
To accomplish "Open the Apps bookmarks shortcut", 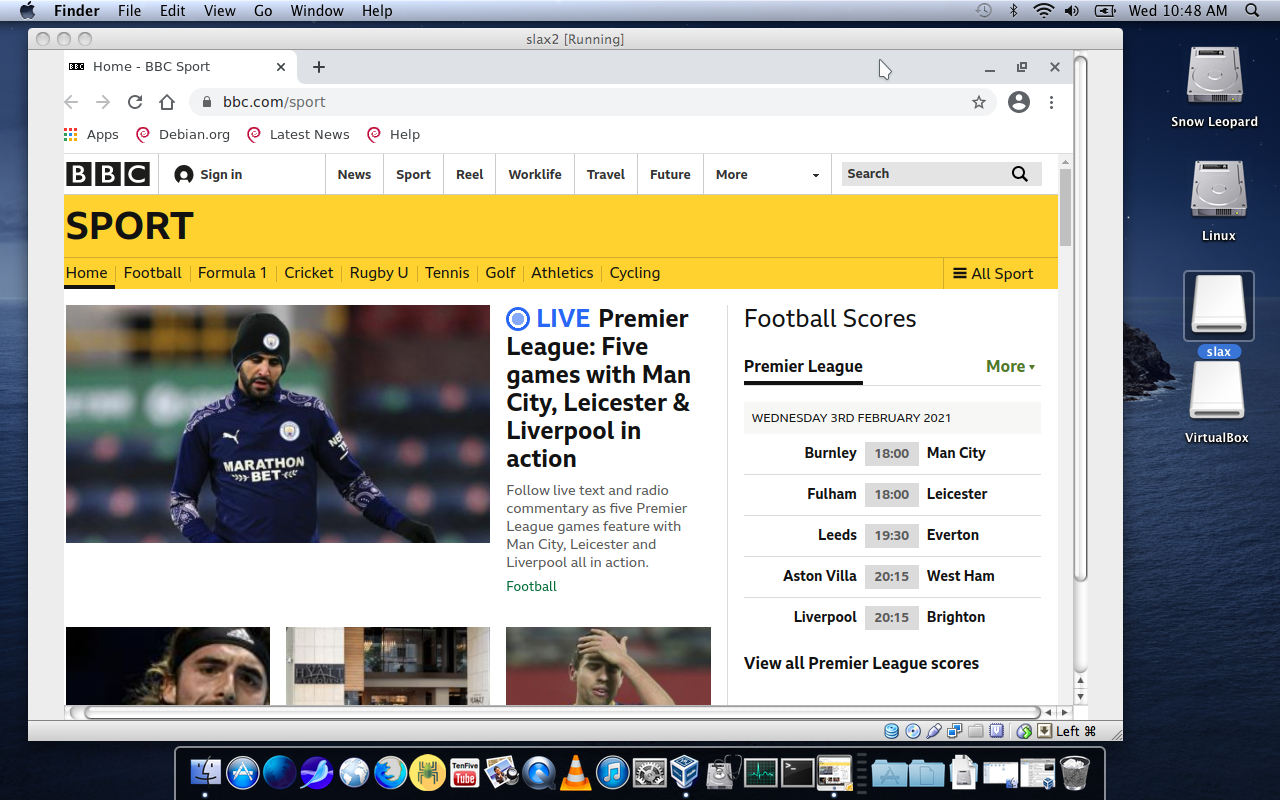I will coord(91,134).
